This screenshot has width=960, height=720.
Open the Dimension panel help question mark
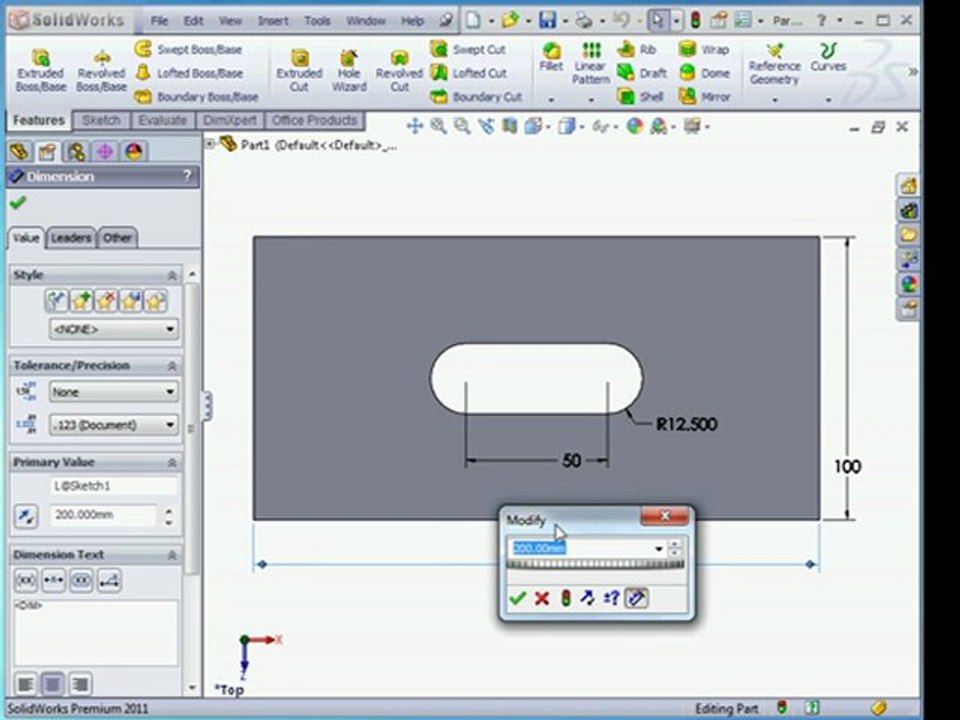(x=187, y=176)
